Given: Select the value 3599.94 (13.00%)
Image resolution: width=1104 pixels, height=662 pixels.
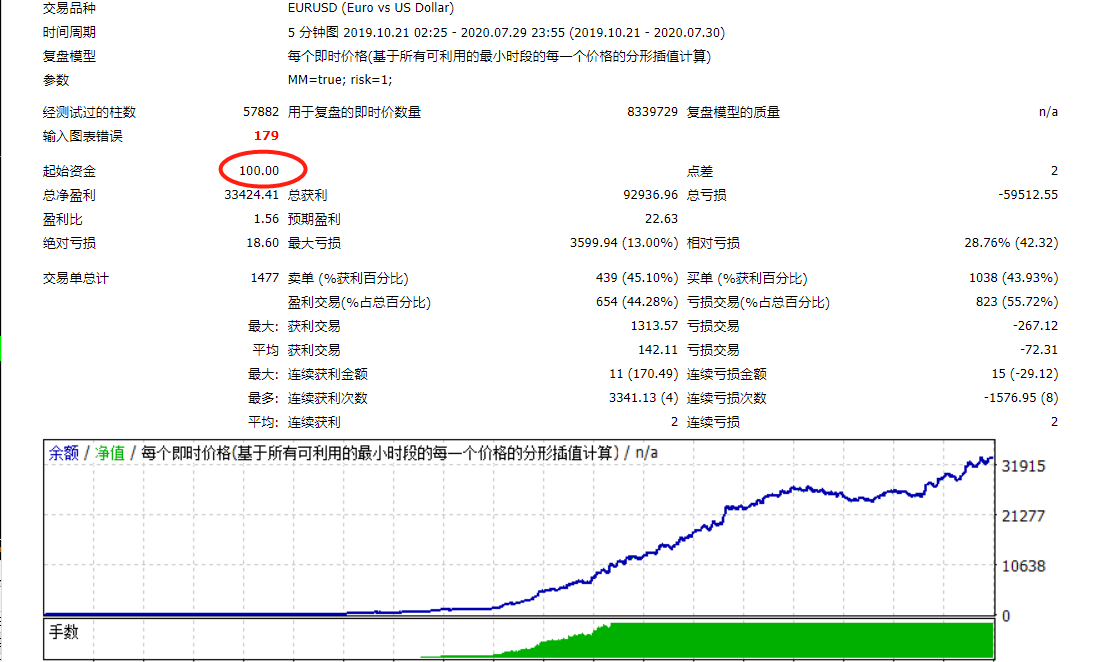Looking at the screenshot, I should tap(624, 243).
